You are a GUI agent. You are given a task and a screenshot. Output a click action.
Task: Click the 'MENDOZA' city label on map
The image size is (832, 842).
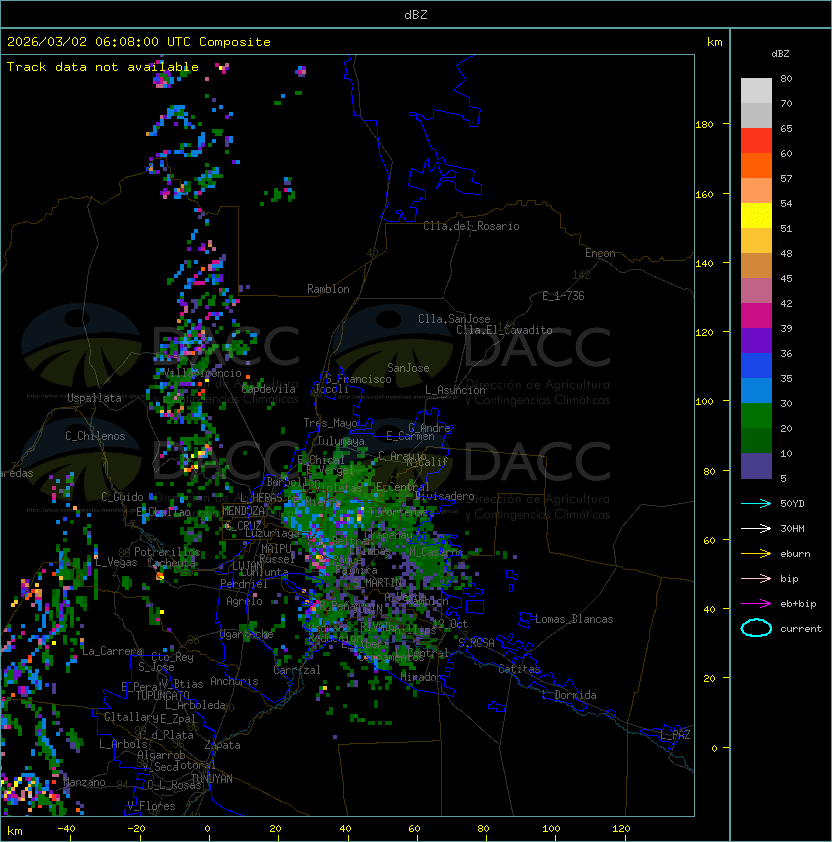tap(243, 511)
